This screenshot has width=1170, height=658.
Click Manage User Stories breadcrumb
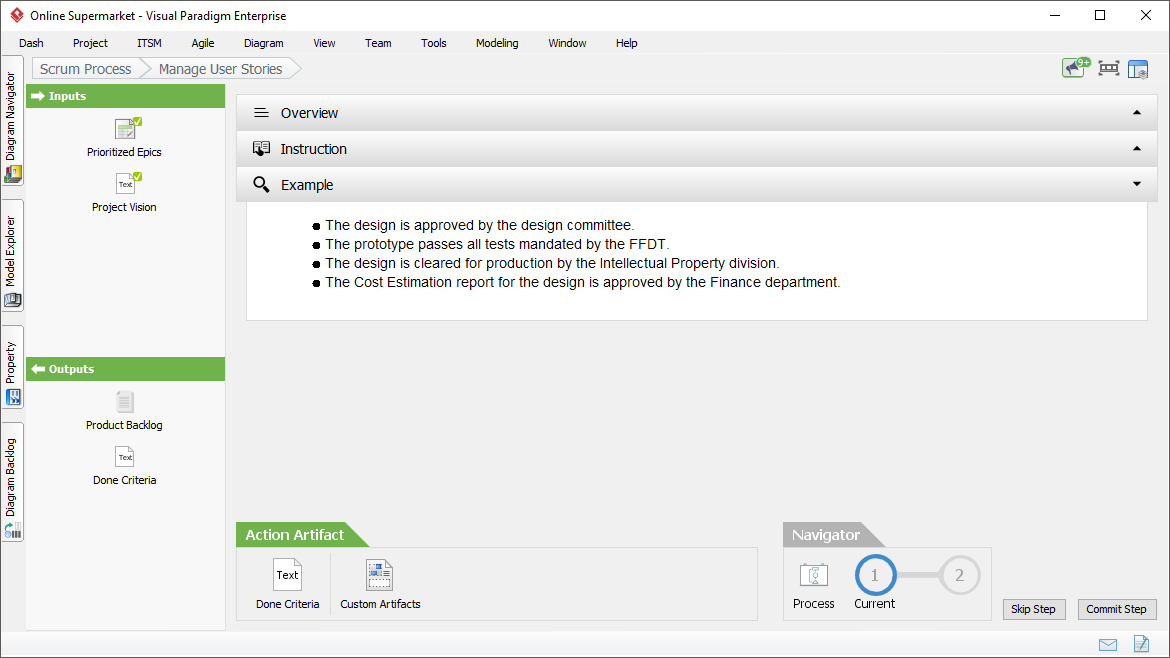point(221,69)
